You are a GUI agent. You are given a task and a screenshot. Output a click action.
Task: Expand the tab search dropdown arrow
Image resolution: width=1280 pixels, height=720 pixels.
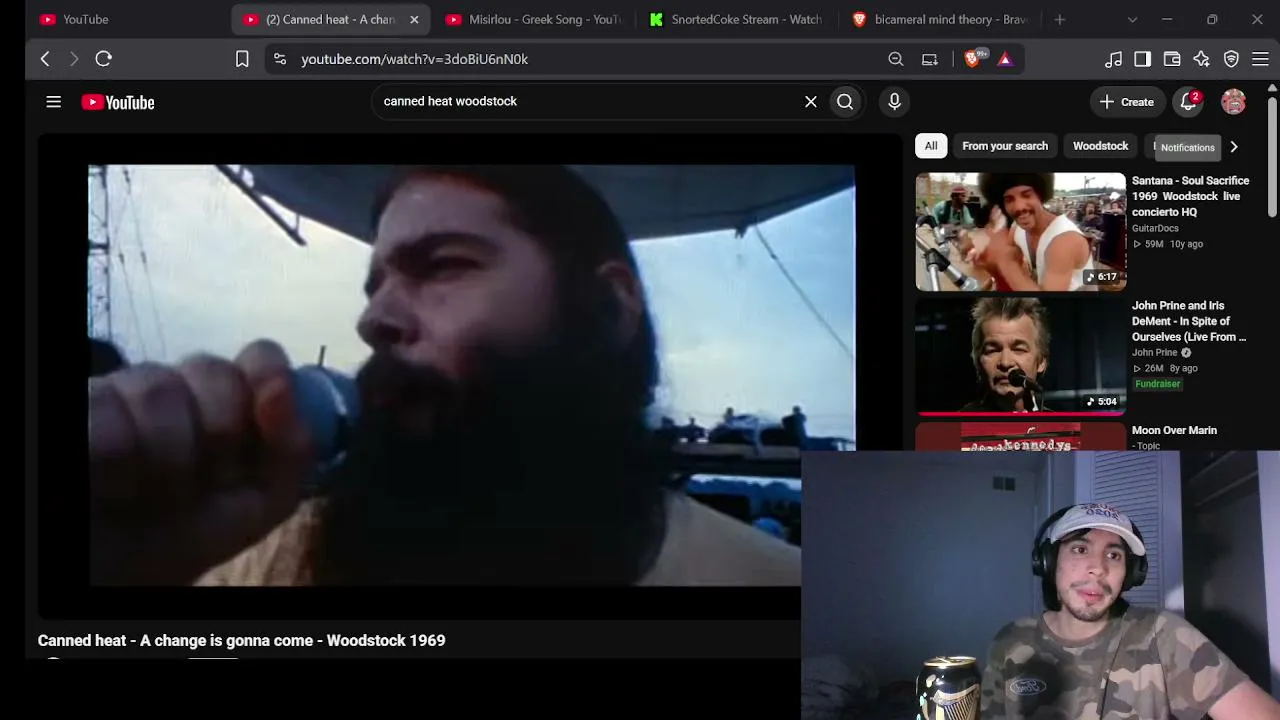[1132, 19]
